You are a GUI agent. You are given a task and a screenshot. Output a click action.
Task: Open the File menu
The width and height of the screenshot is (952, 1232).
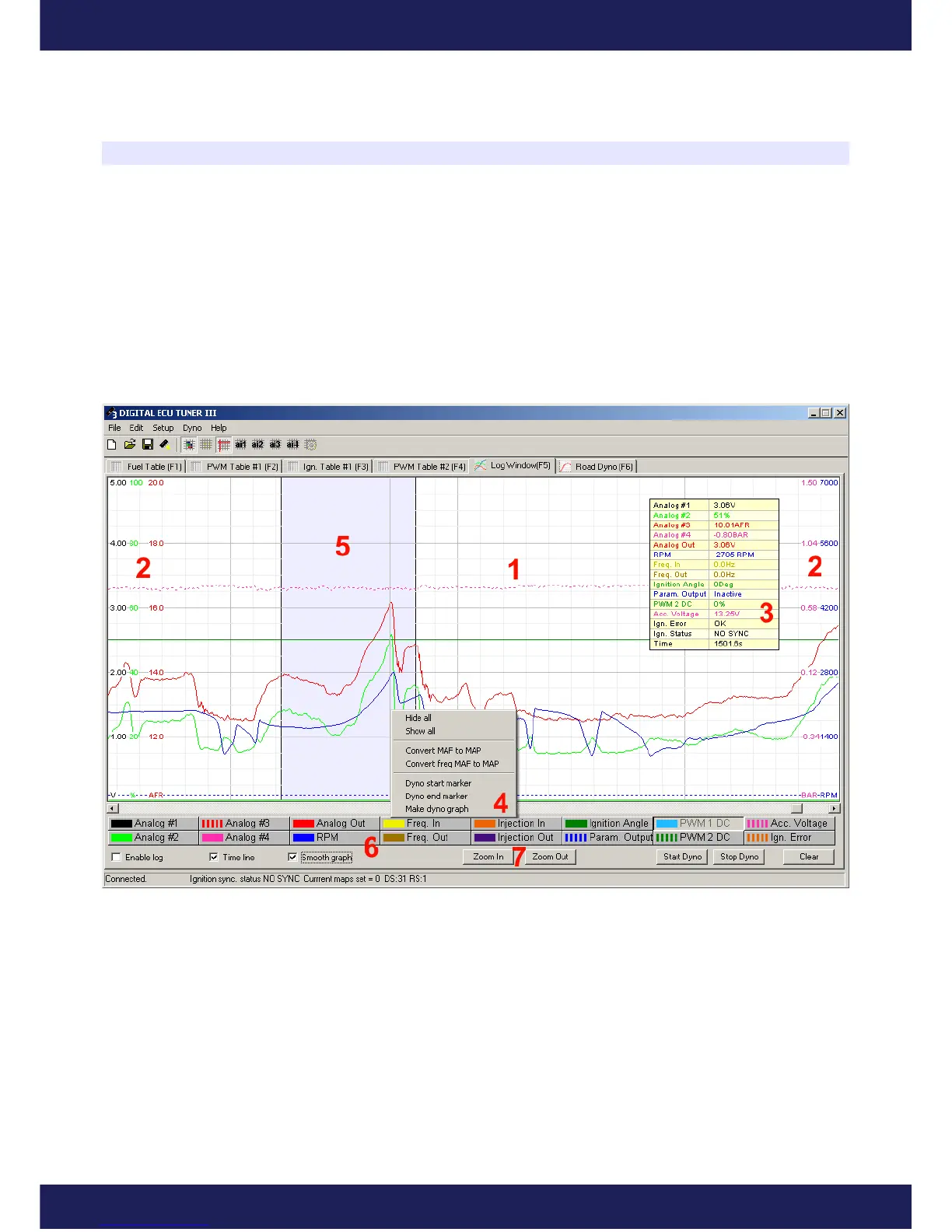114,428
